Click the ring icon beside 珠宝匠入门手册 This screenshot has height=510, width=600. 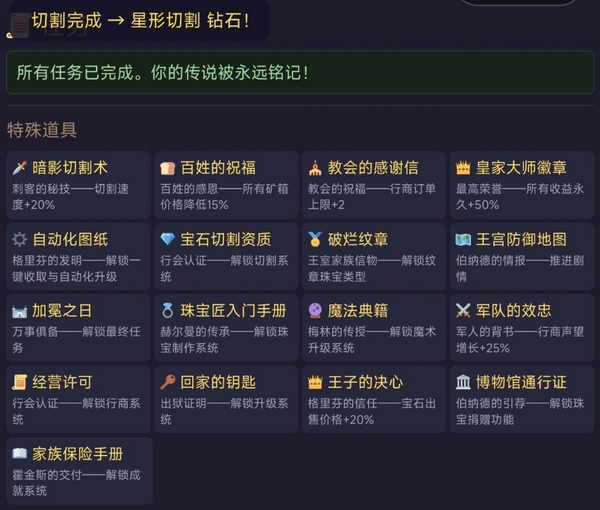[x=167, y=311]
